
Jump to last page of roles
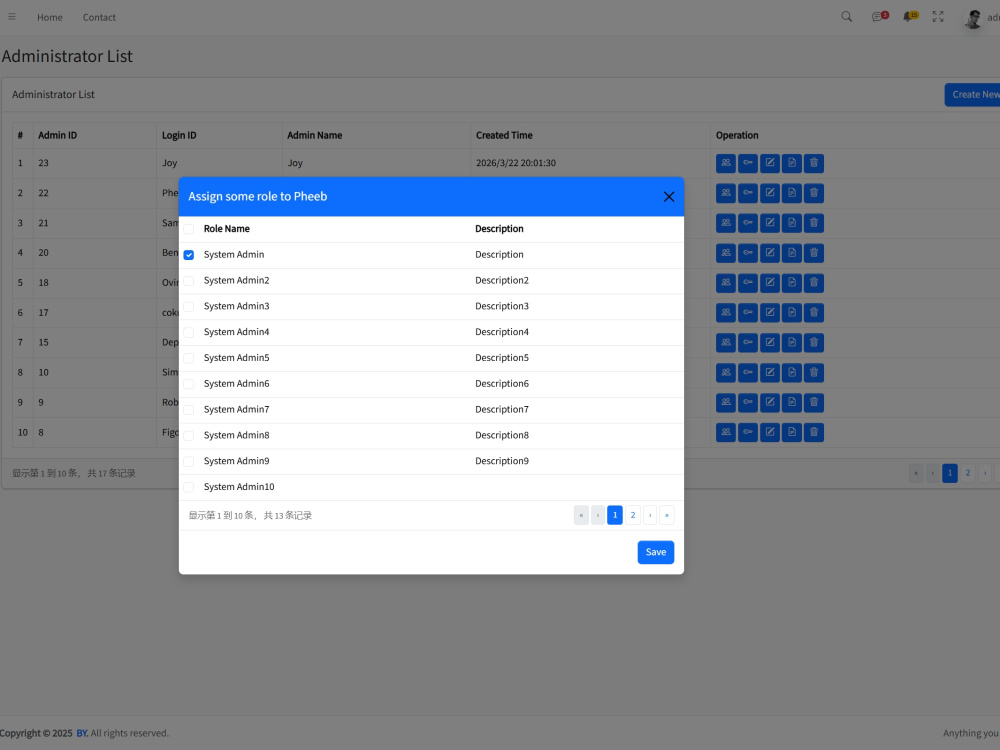666,515
